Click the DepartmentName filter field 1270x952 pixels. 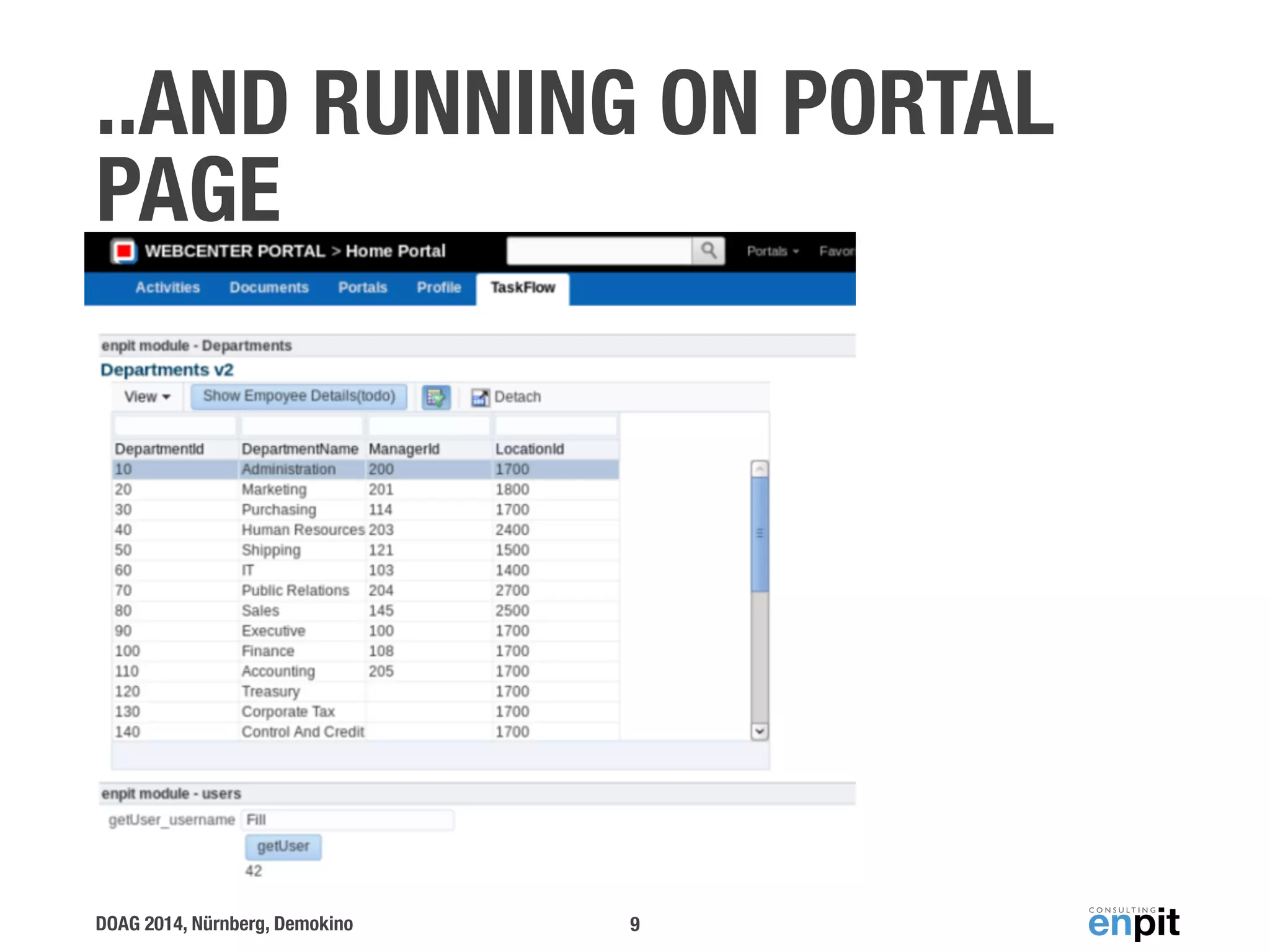pos(302,426)
